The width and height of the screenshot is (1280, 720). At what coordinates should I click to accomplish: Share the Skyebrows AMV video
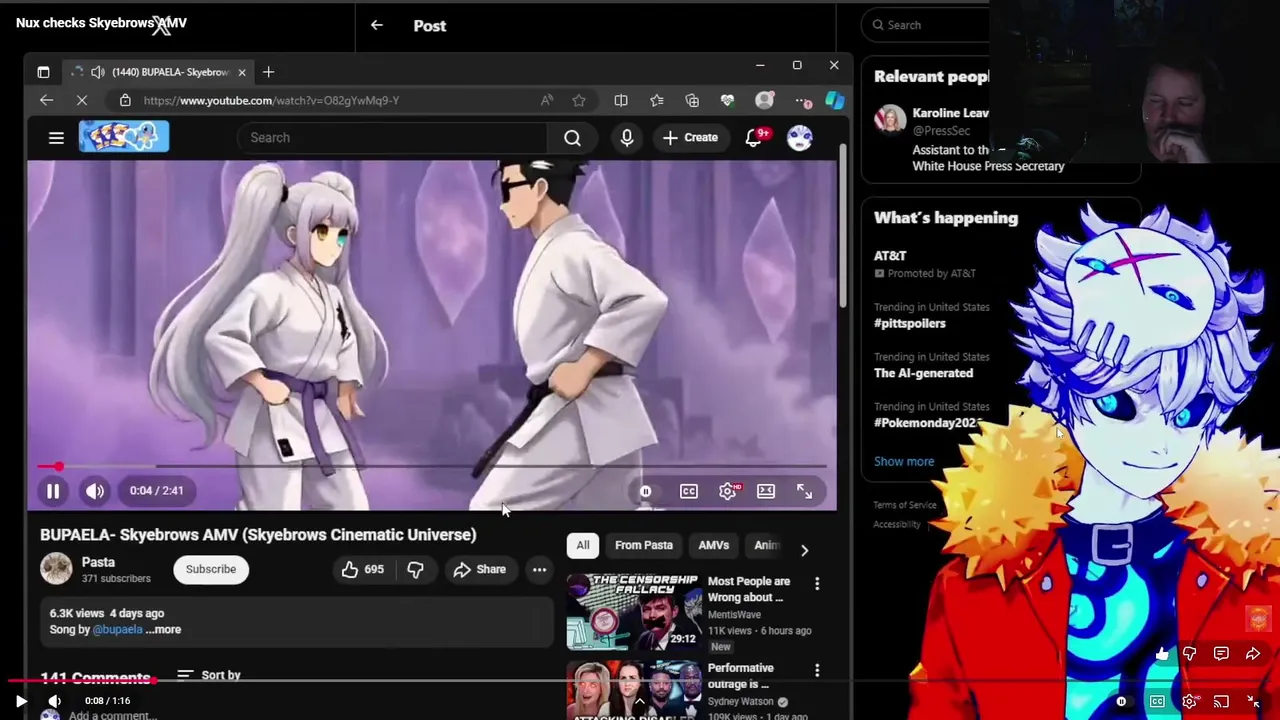click(x=480, y=569)
